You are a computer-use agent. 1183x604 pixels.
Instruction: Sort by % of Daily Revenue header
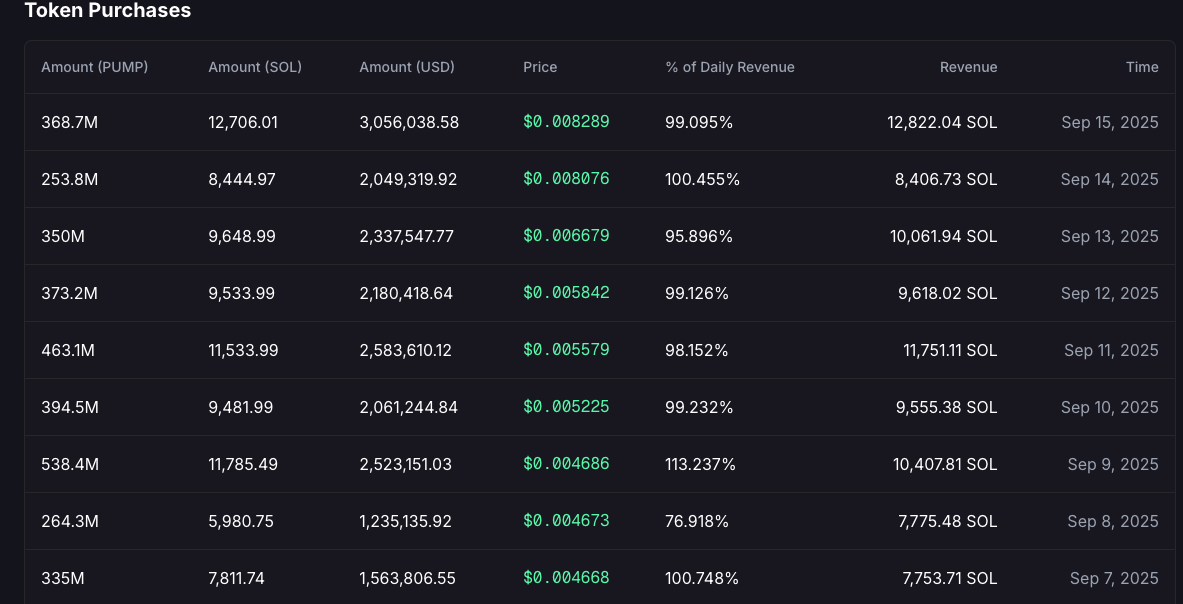click(x=729, y=67)
